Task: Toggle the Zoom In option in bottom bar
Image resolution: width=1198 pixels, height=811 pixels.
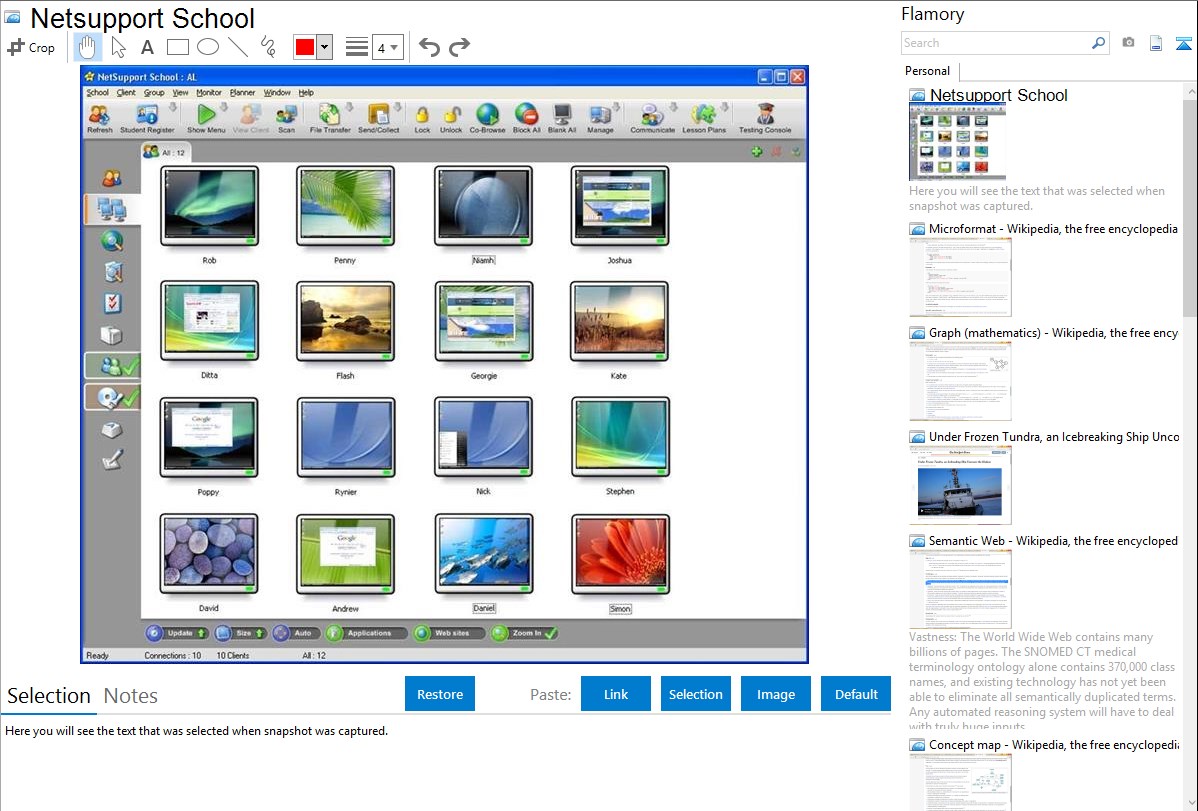Action: pyautogui.click(x=525, y=633)
